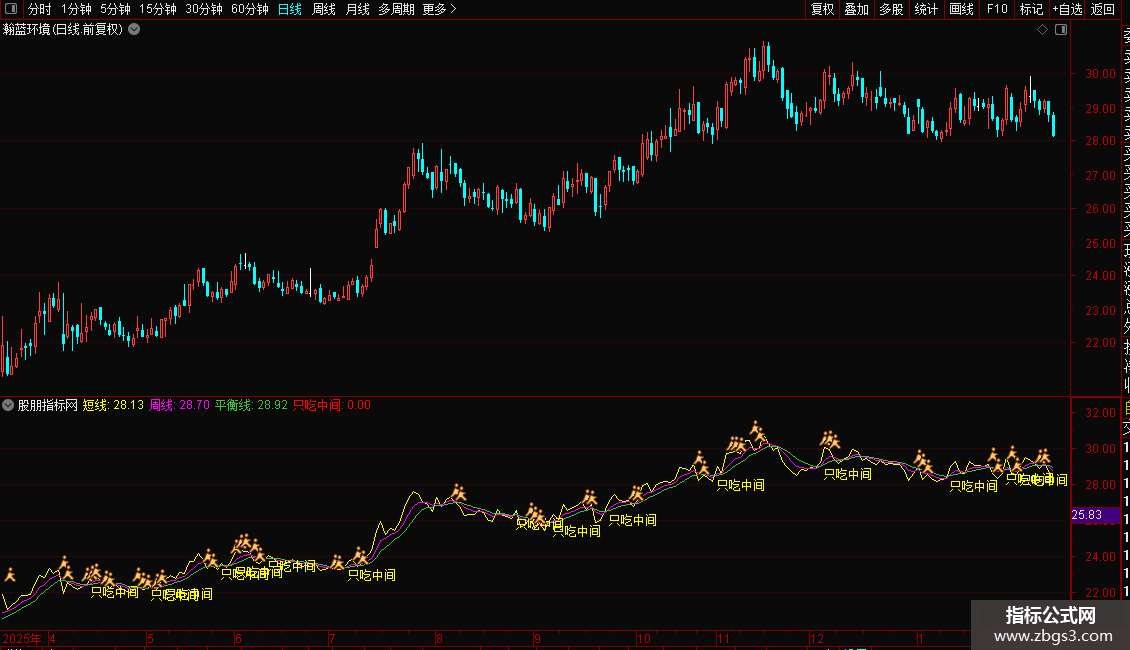Expand the 更多 periods menu
The height and width of the screenshot is (650, 1130).
[x=440, y=9]
